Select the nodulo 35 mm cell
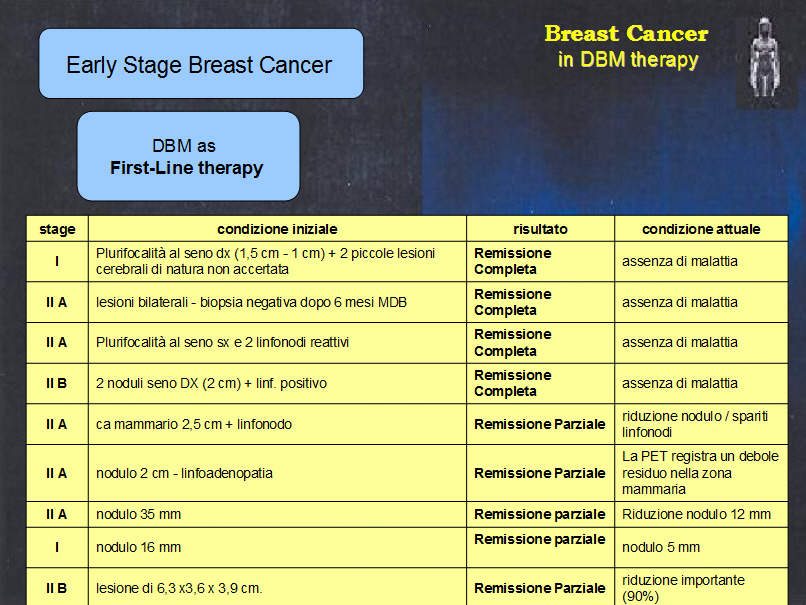The image size is (806, 605). pos(277,515)
